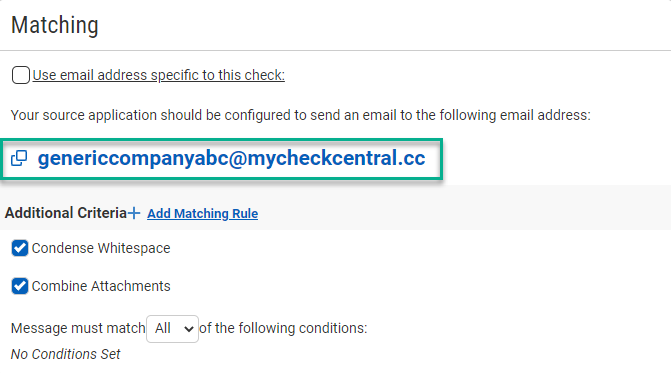Viewport: 671px width, 373px height.
Task: Select the Matching section heading
Action: pos(55,25)
